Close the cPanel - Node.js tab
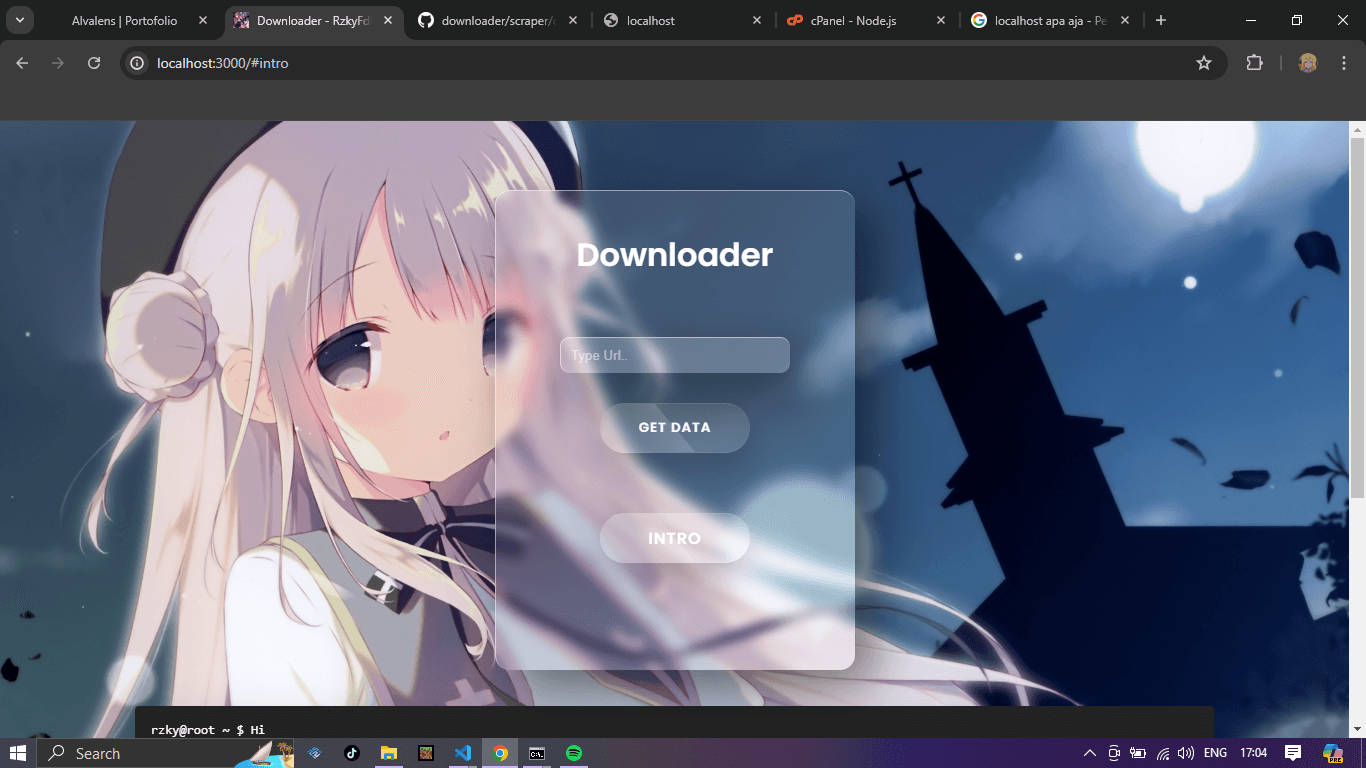The width and height of the screenshot is (1366, 768). tap(941, 20)
